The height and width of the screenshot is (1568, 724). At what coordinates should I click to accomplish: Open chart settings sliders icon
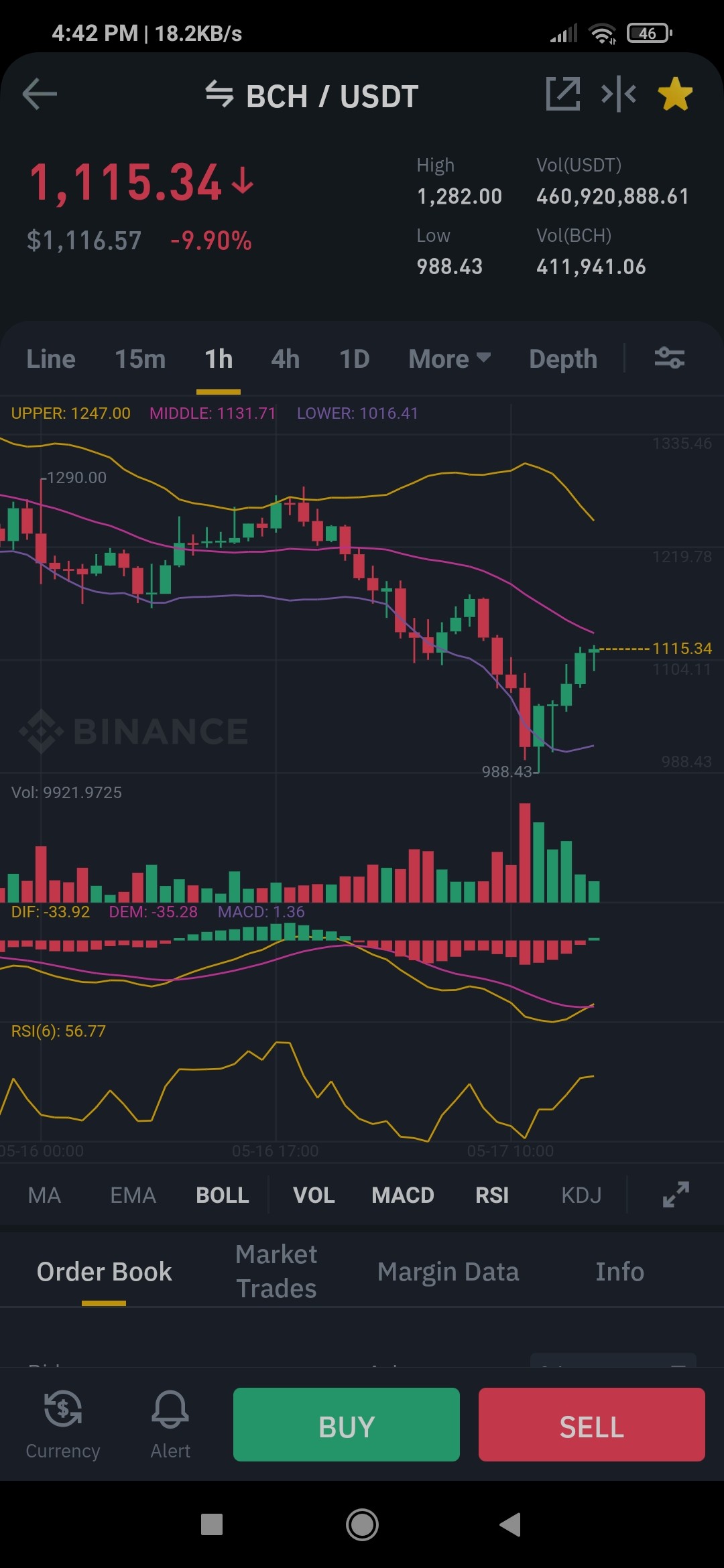pos(669,358)
